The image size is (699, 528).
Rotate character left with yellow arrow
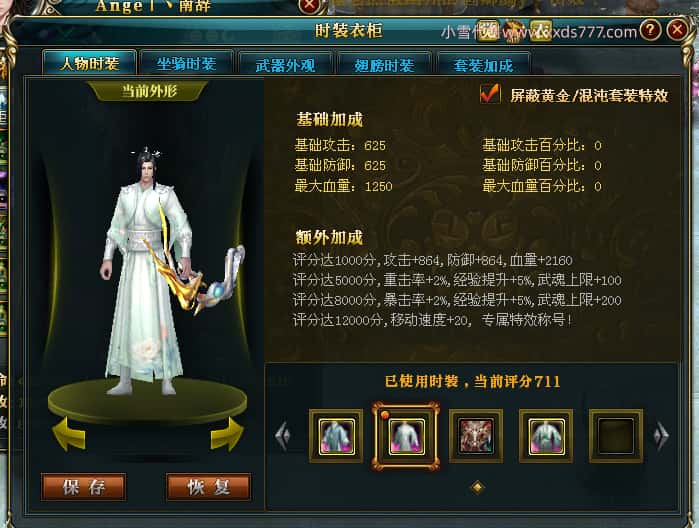coord(70,433)
